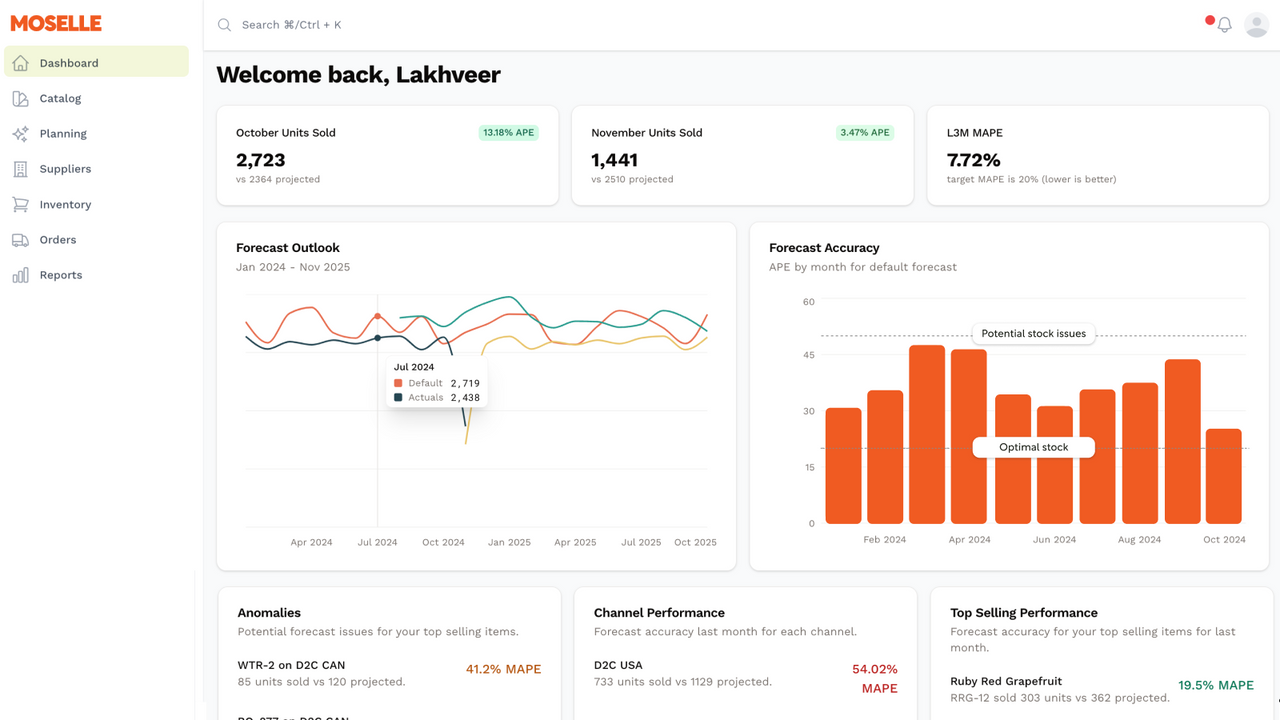Open Dashboard in the sidebar
Image resolution: width=1280 pixels, height=720 pixels.
pos(96,63)
